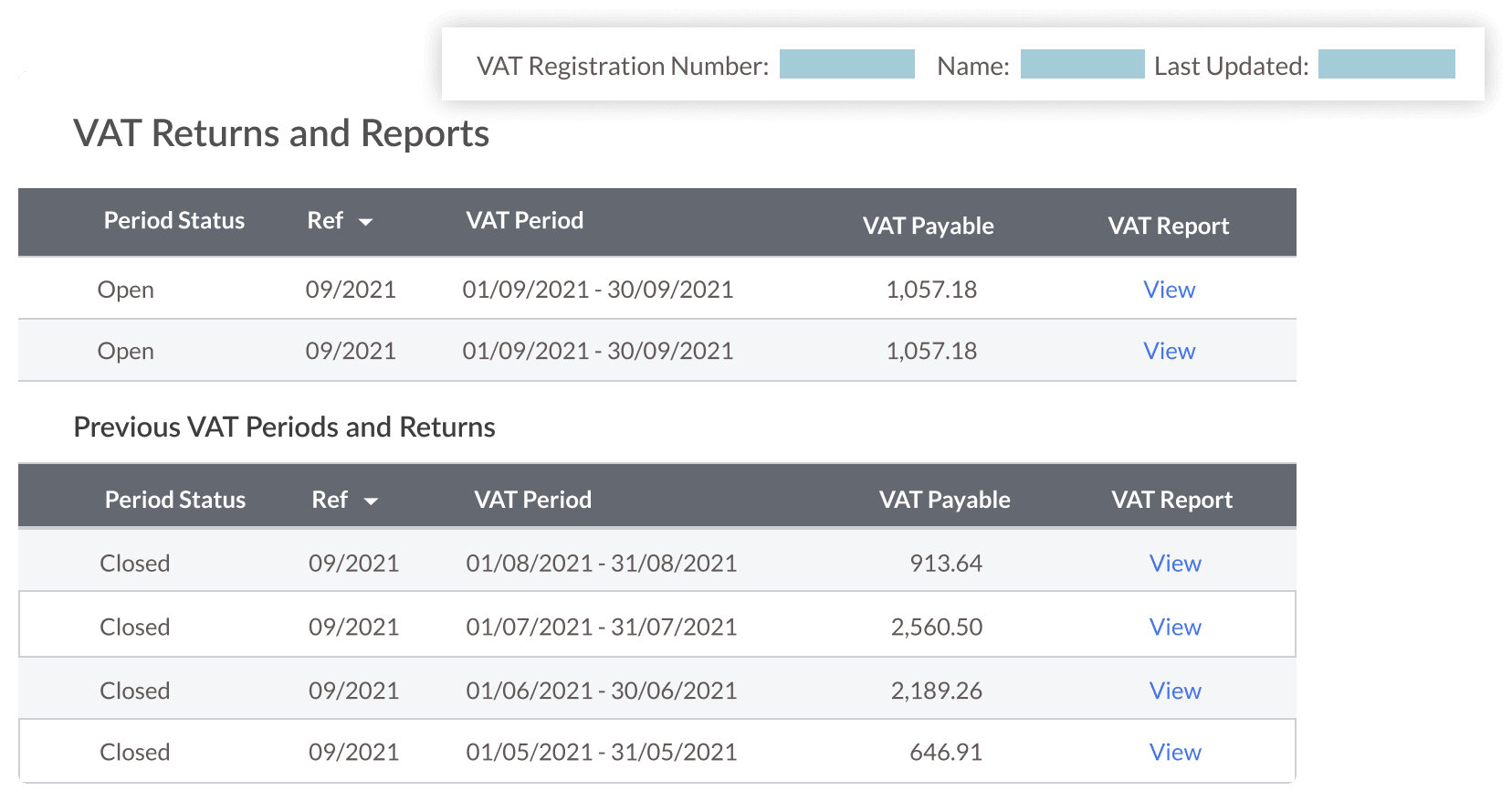Screen dimensions: 1512x802
Task: Click the redacted Last Updated value
Action: 1387,64
